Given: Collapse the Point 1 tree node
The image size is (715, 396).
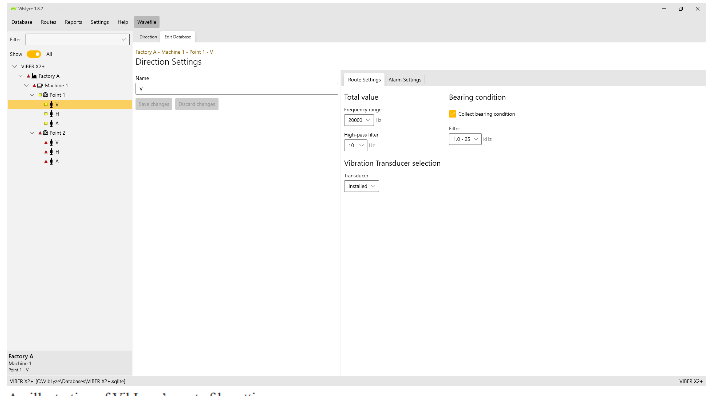Looking at the screenshot, I should 32,95.
